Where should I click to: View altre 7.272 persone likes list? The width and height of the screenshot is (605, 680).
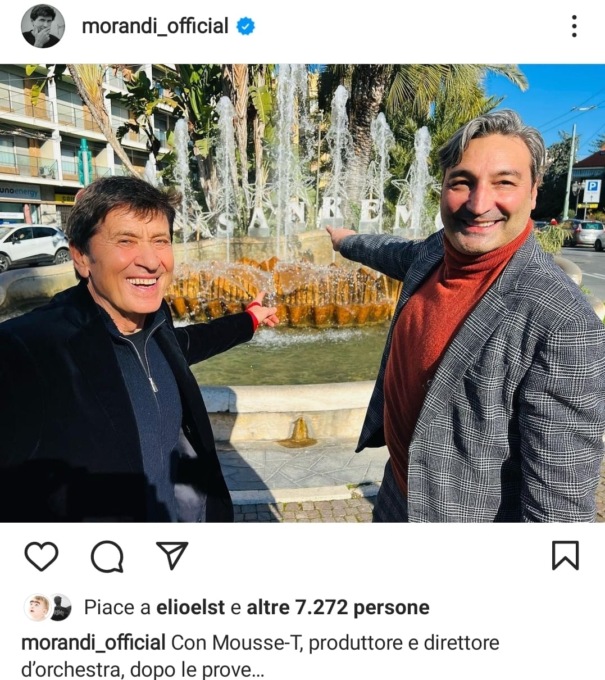pos(338,607)
